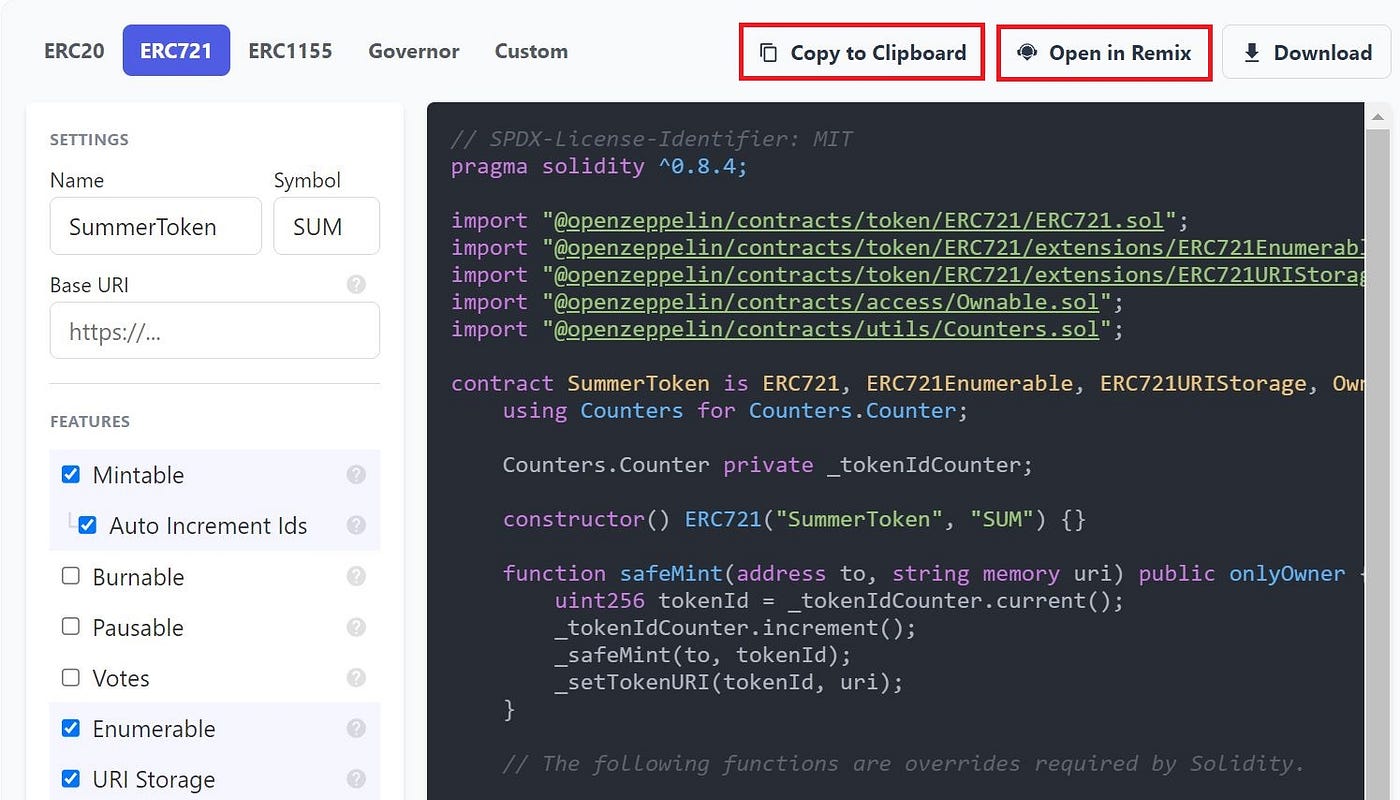Click the '_tokenIdCounter.increment();' line
The image size is (1400, 800).
[735, 628]
